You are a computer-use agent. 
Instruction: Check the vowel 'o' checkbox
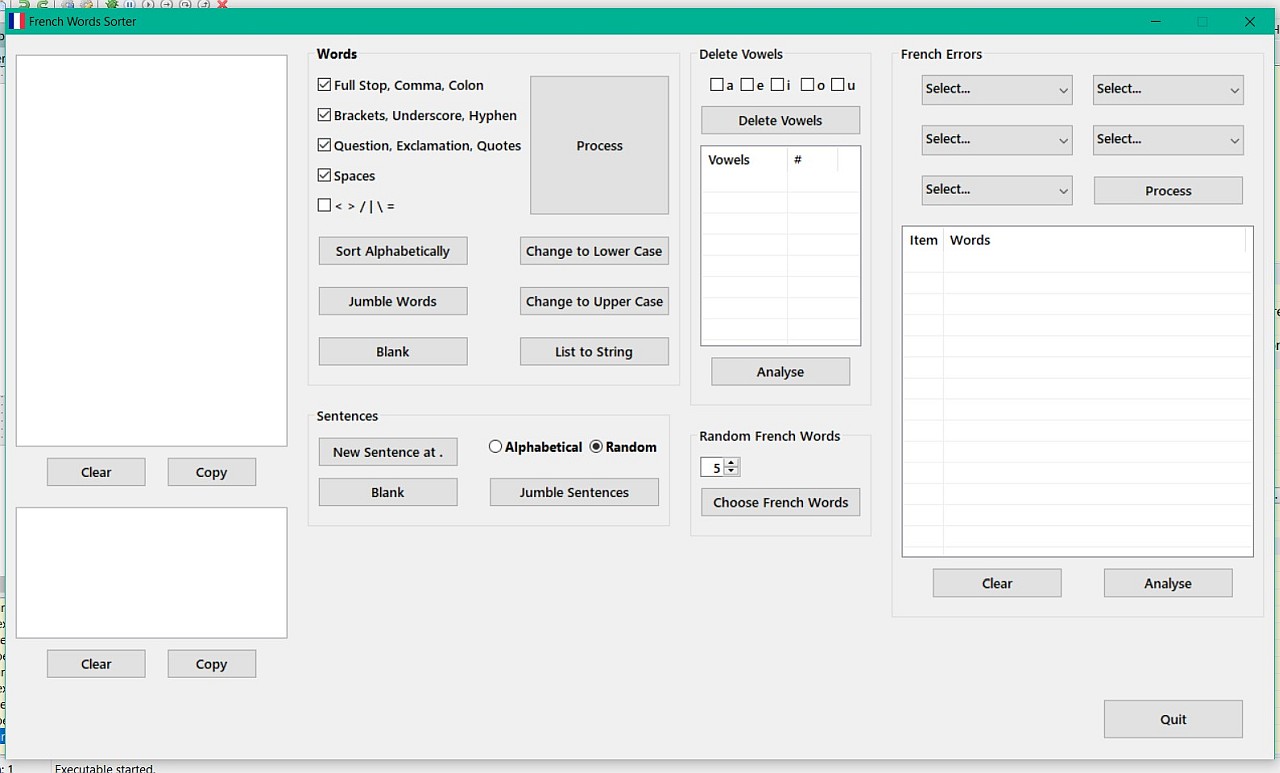(x=807, y=85)
